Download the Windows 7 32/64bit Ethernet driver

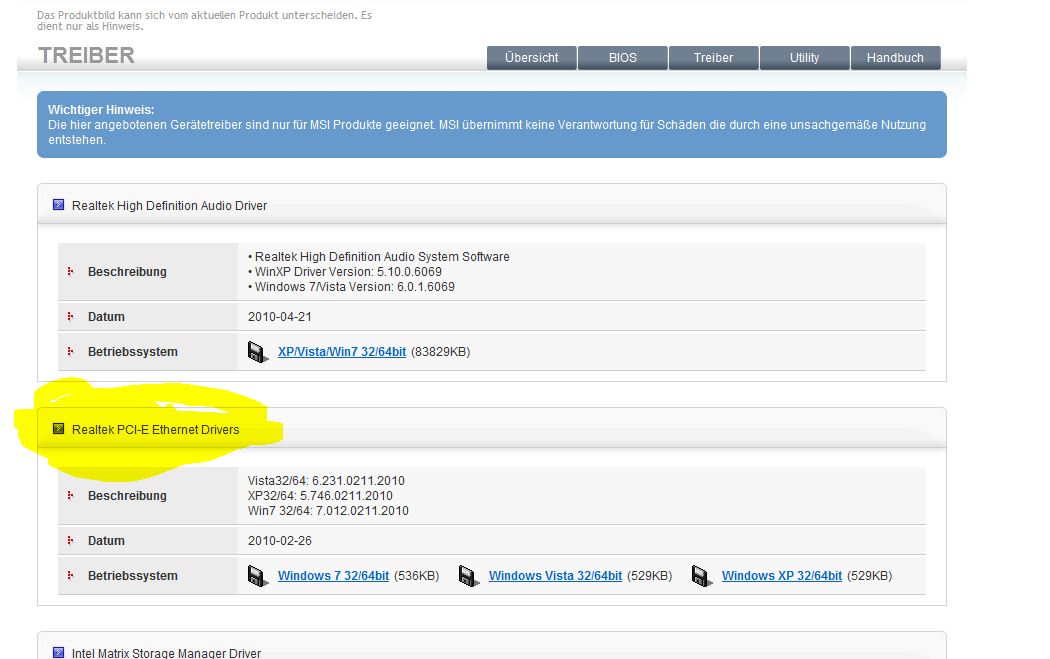coord(333,575)
